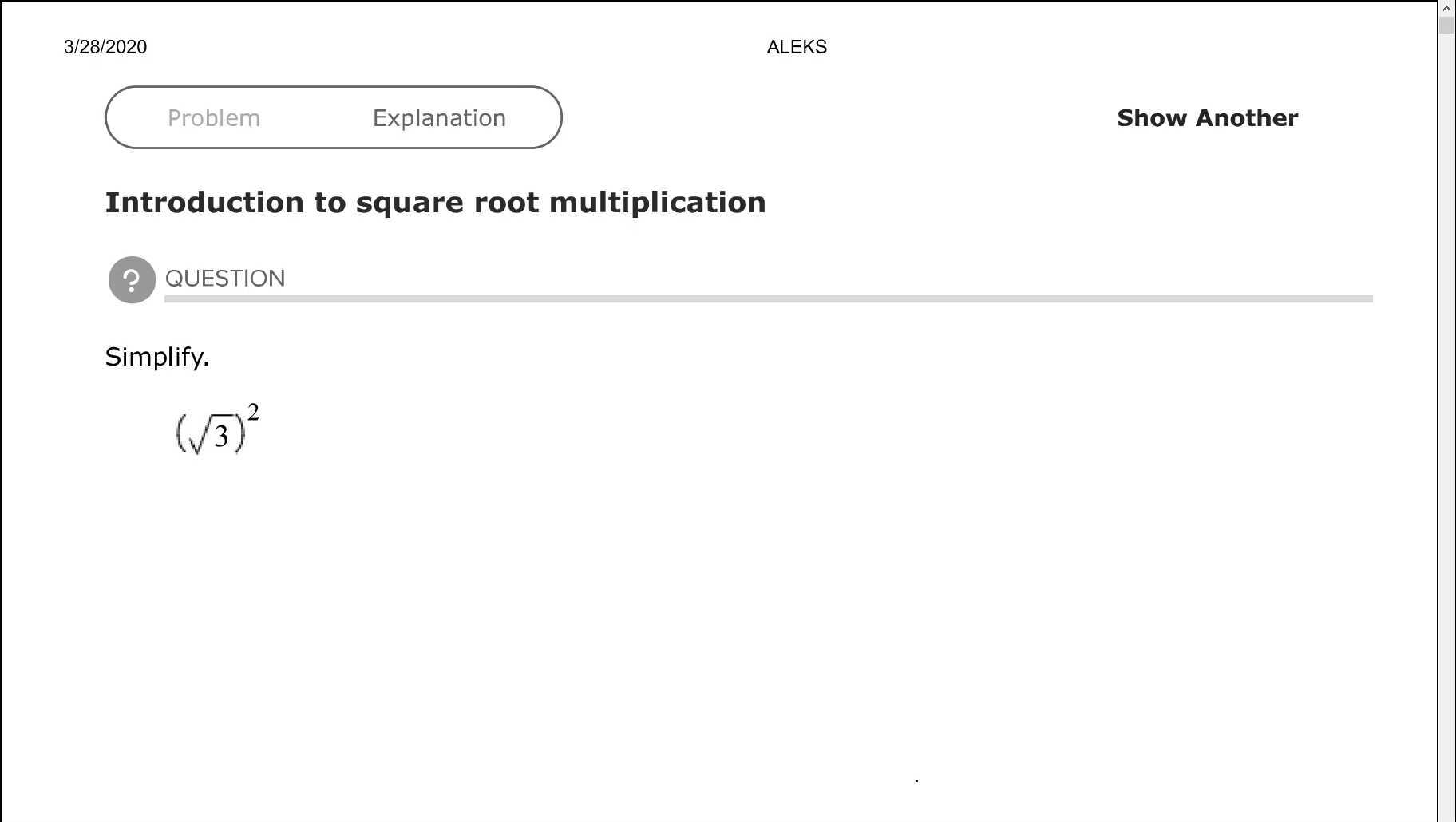Click the date 3/28/2020 label

[x=105, y=47]
